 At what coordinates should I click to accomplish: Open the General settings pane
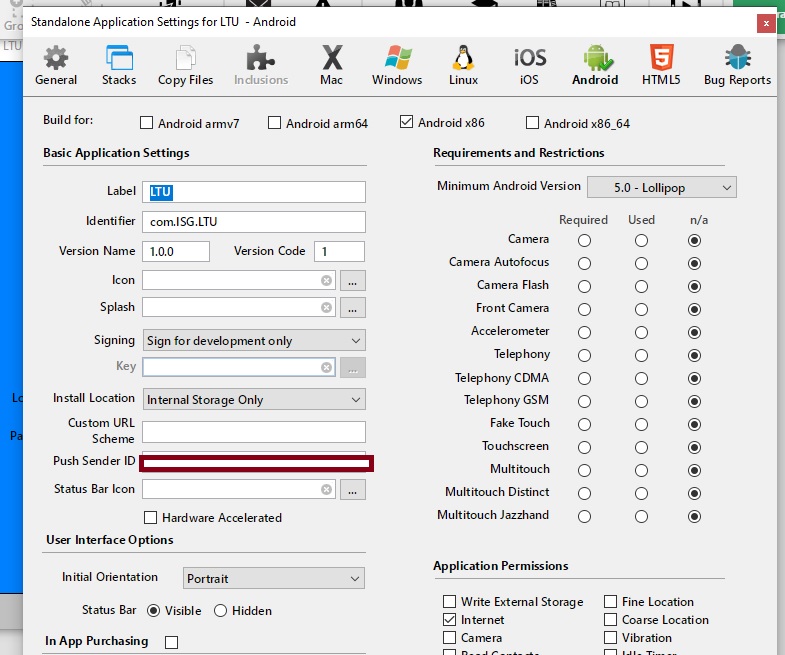56,66
